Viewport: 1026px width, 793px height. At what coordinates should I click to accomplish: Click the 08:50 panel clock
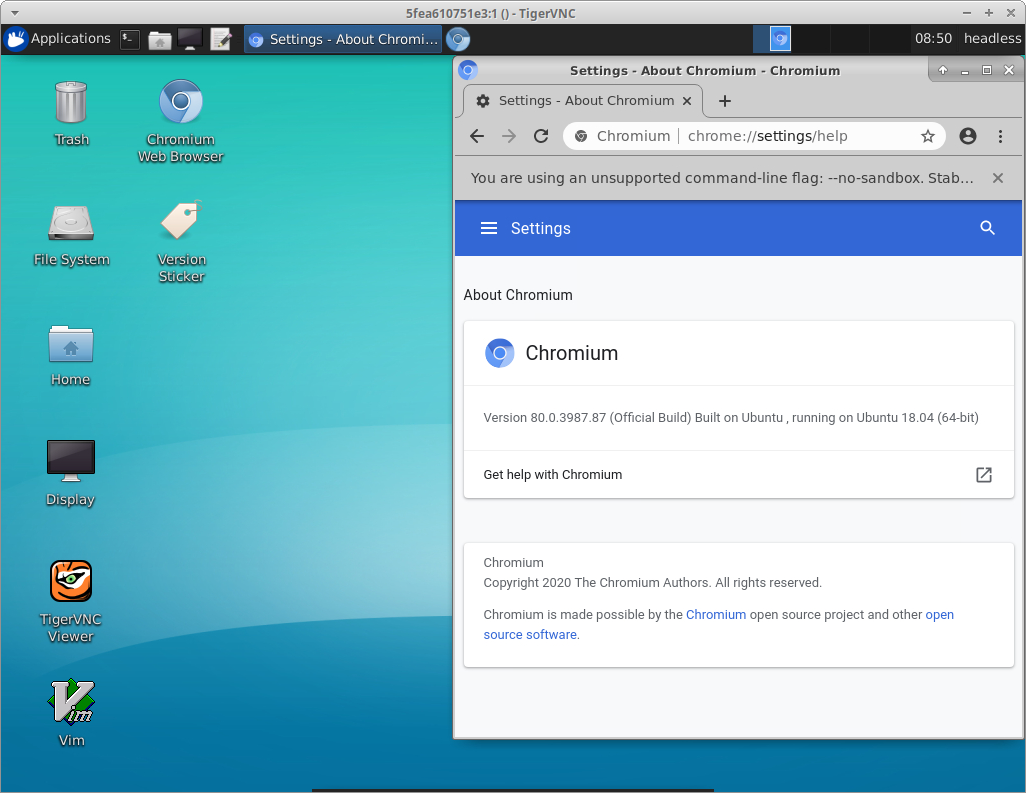[933, 39]
